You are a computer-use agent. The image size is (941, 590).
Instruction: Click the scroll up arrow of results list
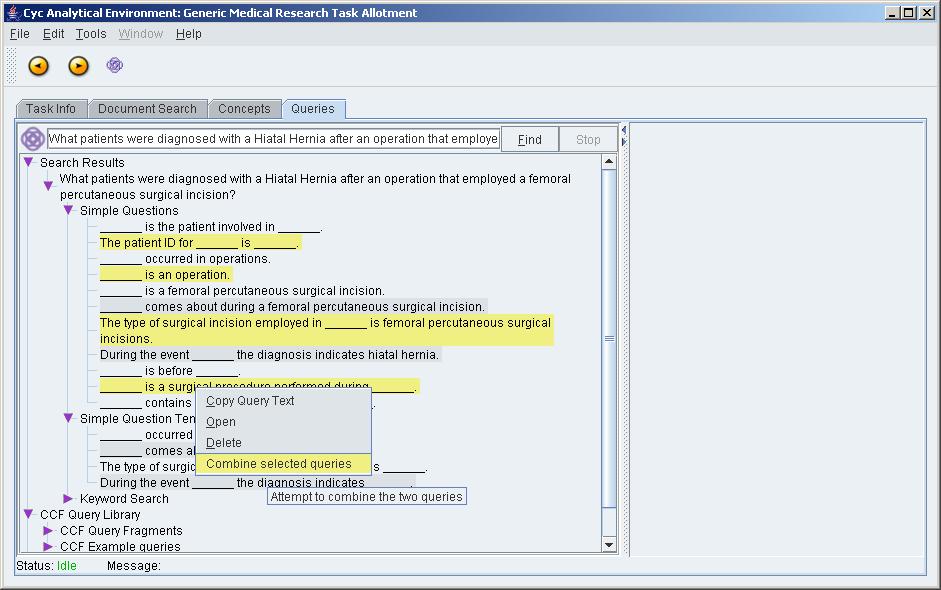[609, 162]
